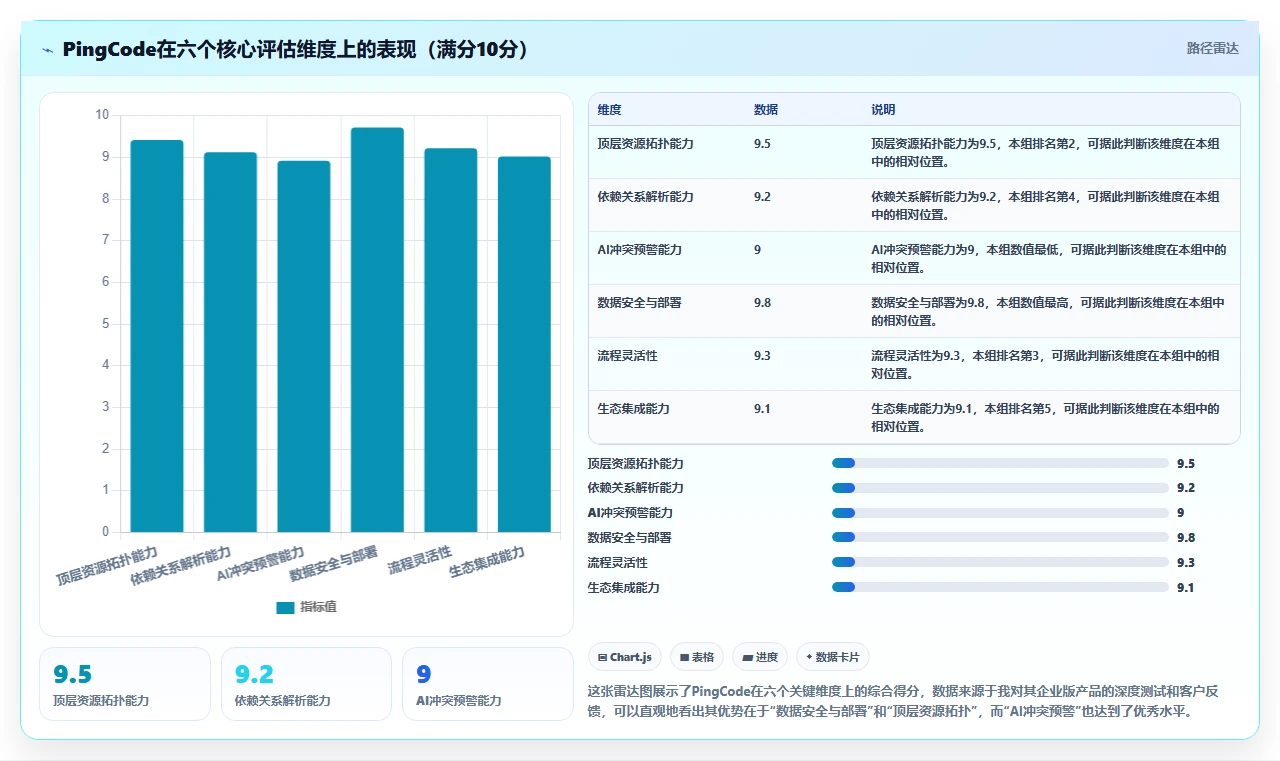Click the 数据卡片 tag pill

(x=833, y=657)
